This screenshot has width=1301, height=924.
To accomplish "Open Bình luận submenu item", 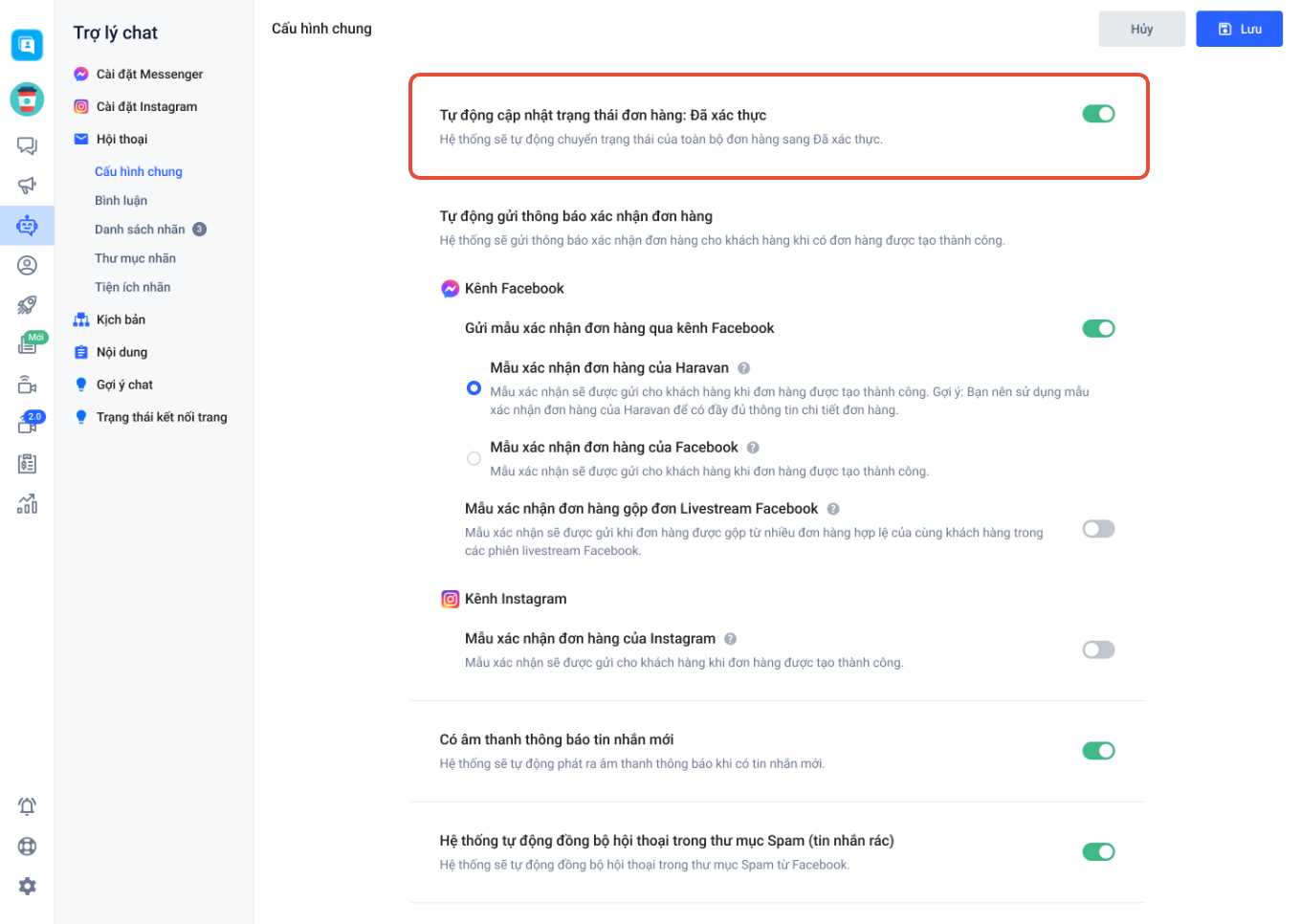I will click(121, 200).
